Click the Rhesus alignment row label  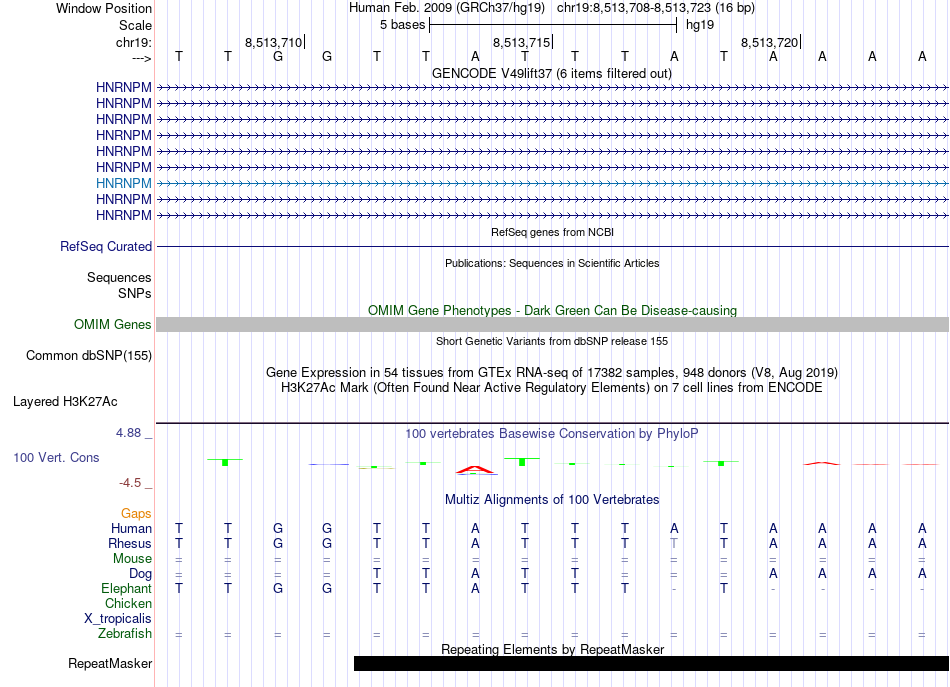click(x=130, y=543)
